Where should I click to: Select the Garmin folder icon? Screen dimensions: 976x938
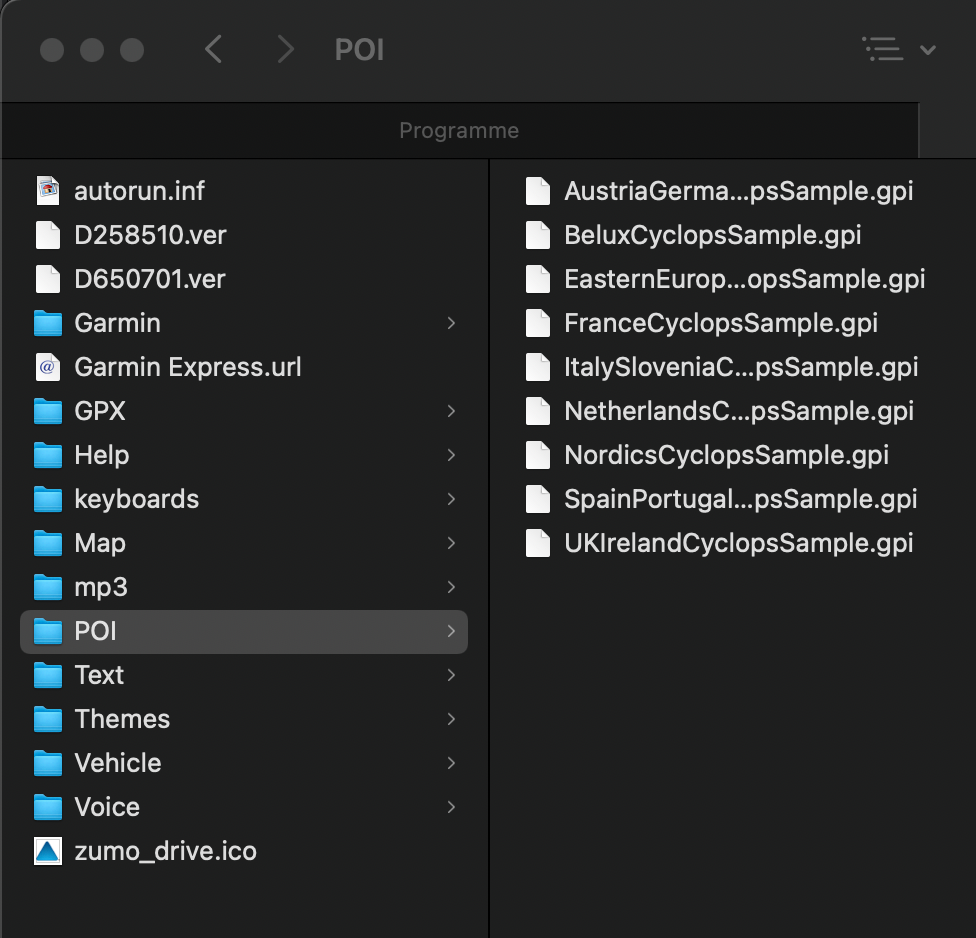point(48,323)
